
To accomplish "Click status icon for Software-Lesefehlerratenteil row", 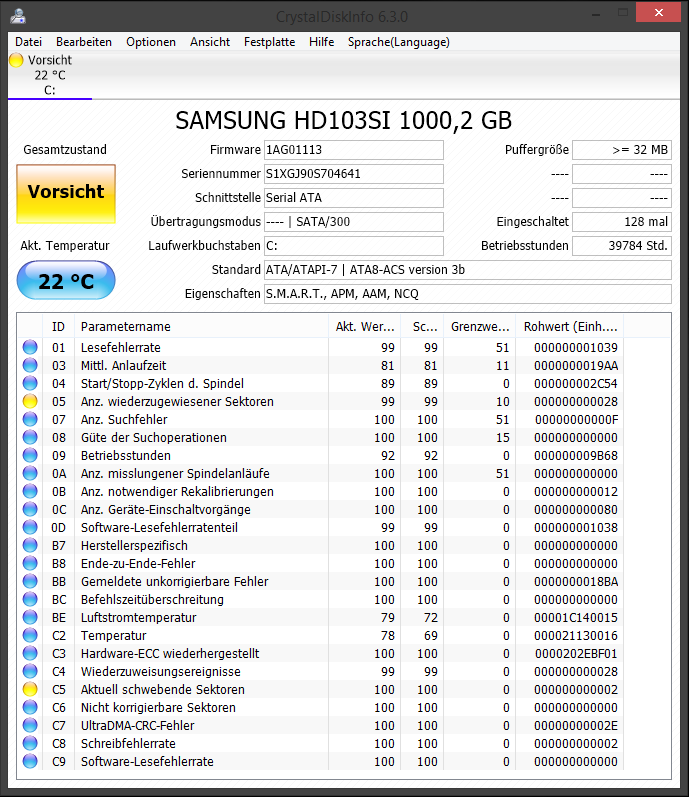I will tap(30, 527).
